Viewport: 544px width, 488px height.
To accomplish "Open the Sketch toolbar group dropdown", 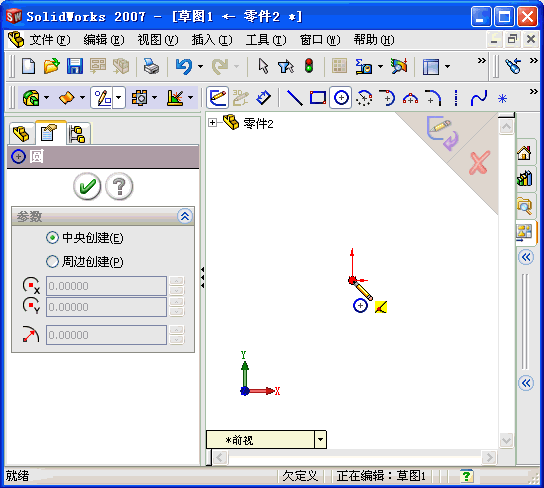I will click(118, 97).
